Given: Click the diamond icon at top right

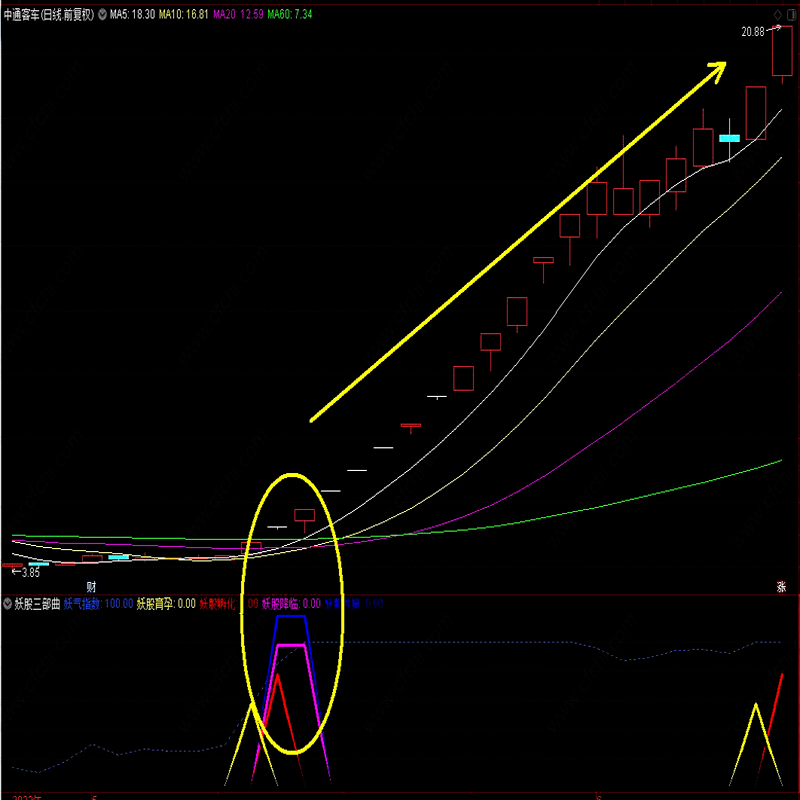Looking at the screenshot, I should pyautogui.click(x=777, y=14).
